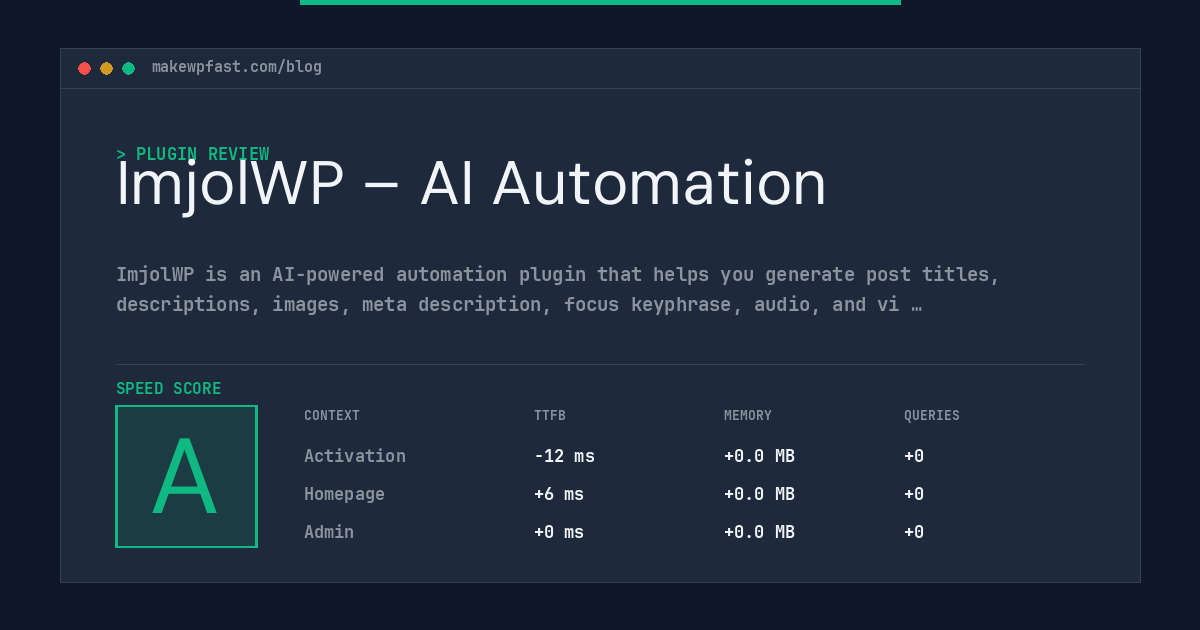
Task: Click the MEMORY column header
Action: click(x=748, y=416)
